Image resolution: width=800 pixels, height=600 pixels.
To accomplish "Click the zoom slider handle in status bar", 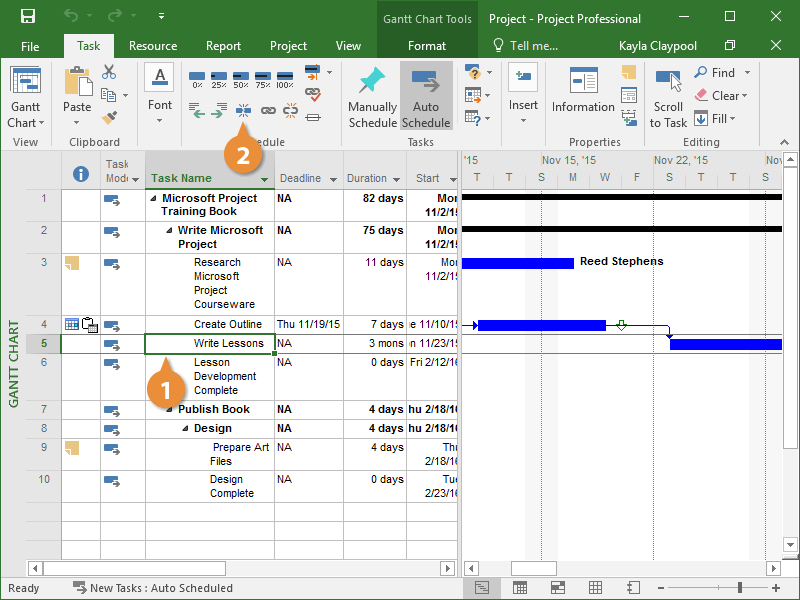I will (x=740, y=588).
